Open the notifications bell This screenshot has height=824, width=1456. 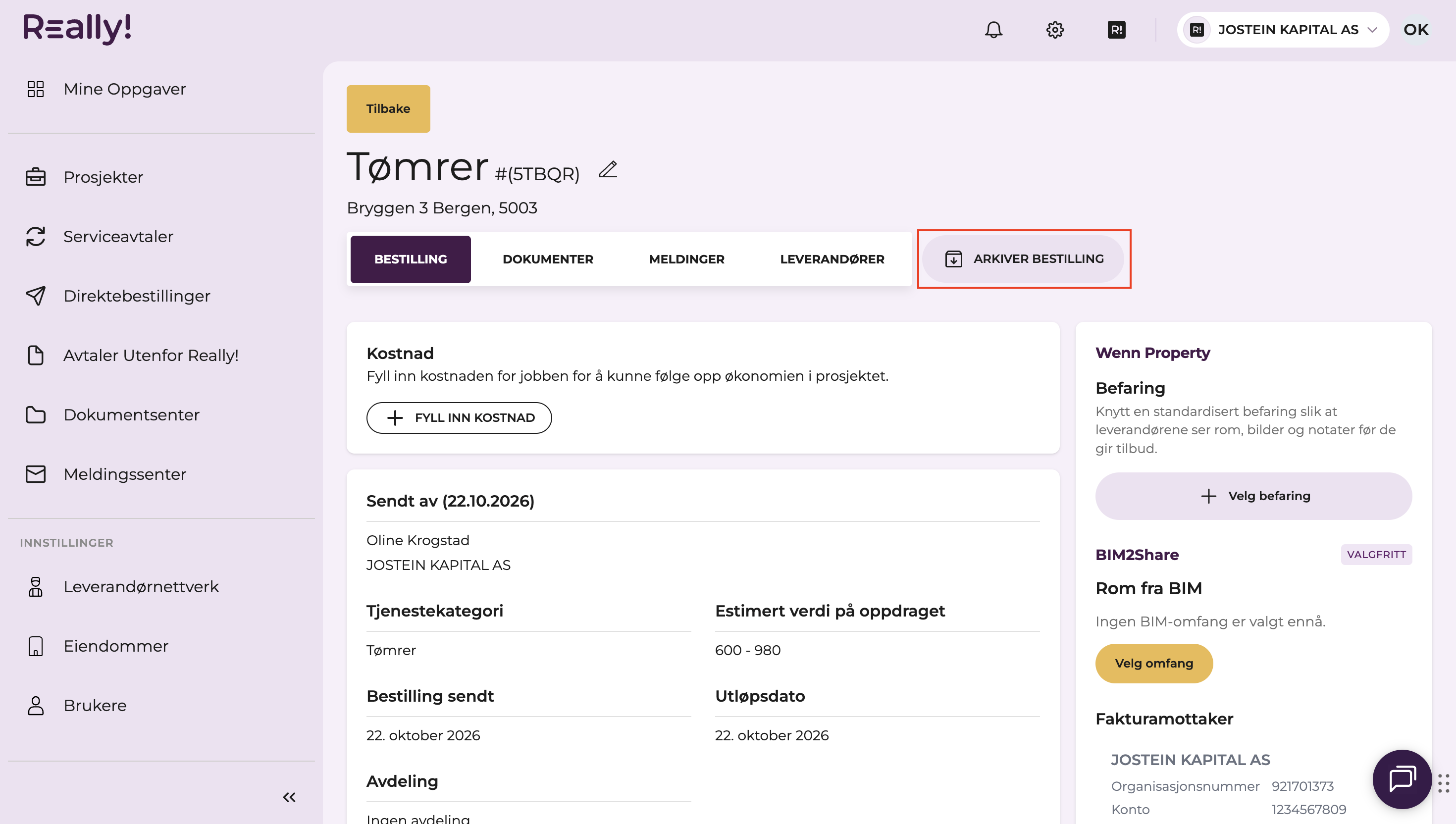pos(993,29)
